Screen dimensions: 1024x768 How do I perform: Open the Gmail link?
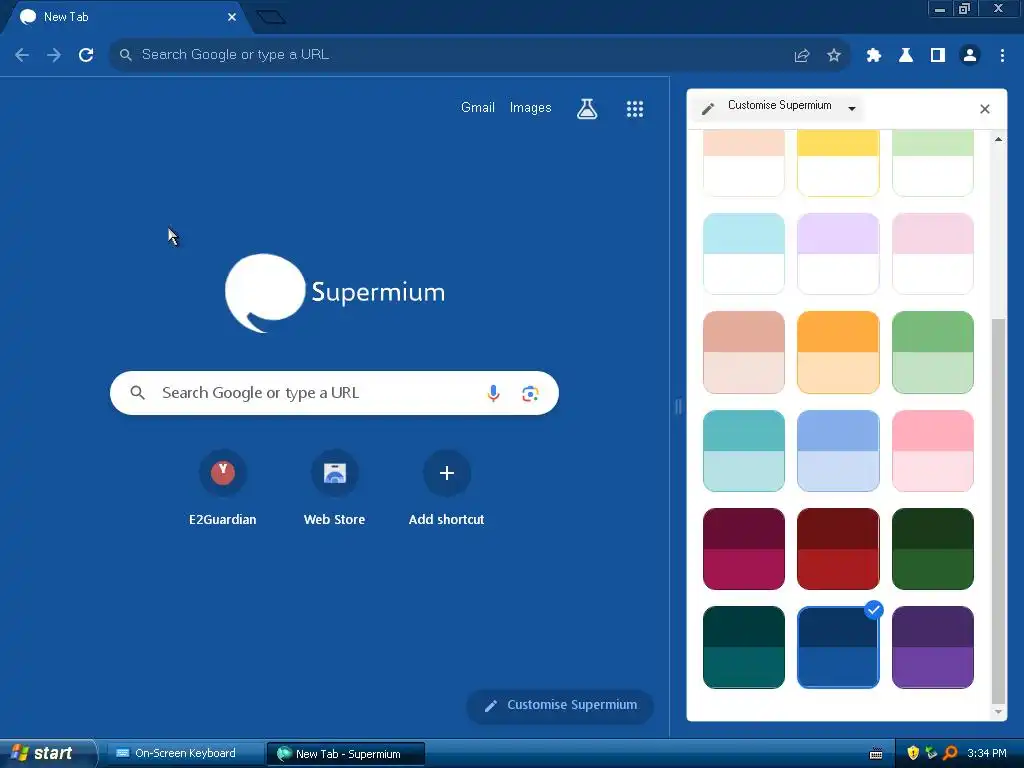click(x=477, y=107)
